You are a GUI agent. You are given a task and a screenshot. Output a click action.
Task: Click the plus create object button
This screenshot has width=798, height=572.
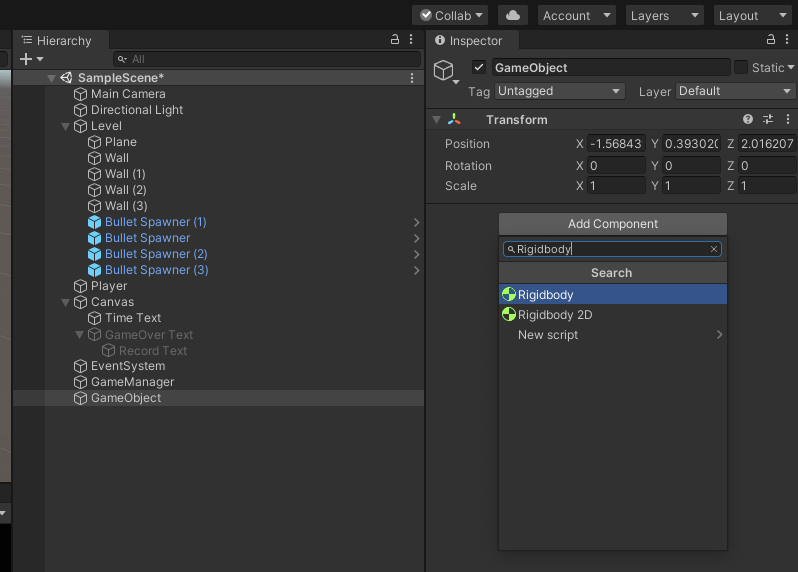31,59
